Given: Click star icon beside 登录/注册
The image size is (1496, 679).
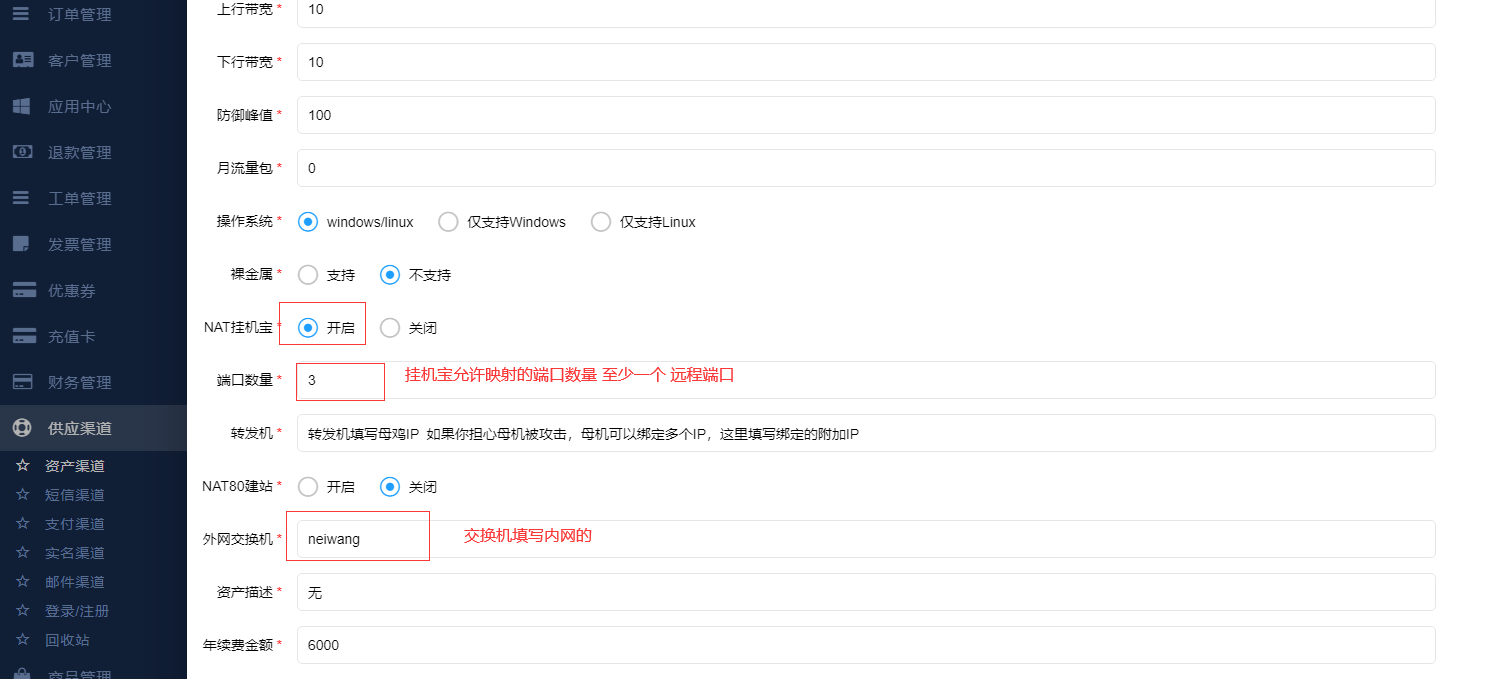Looking at the screenshot, I should click(22, 610).
